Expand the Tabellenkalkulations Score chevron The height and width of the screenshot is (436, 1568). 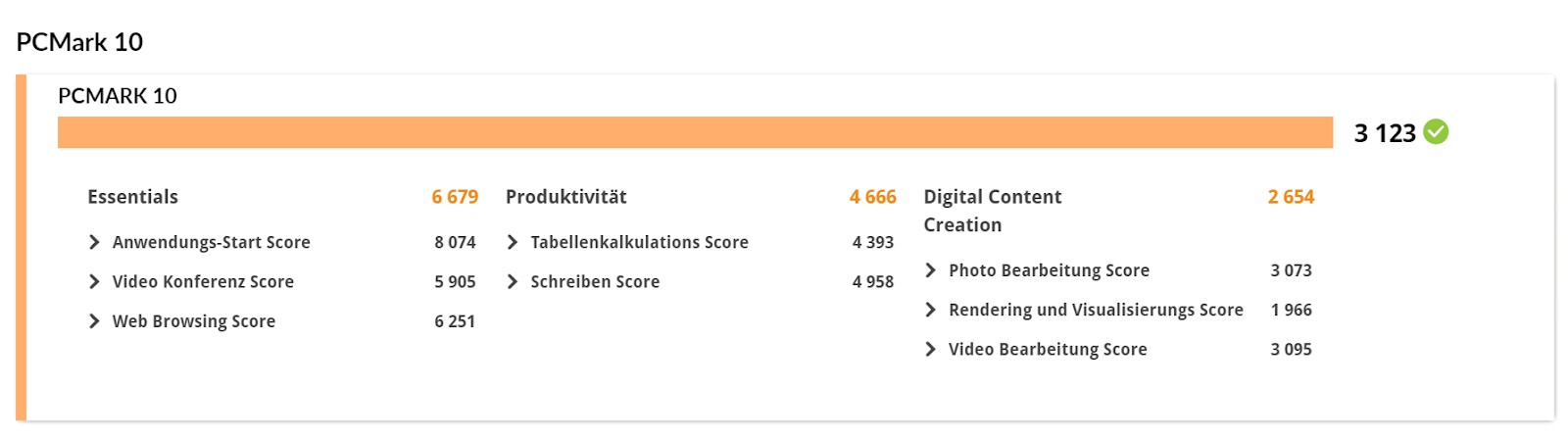click(513, 242)
